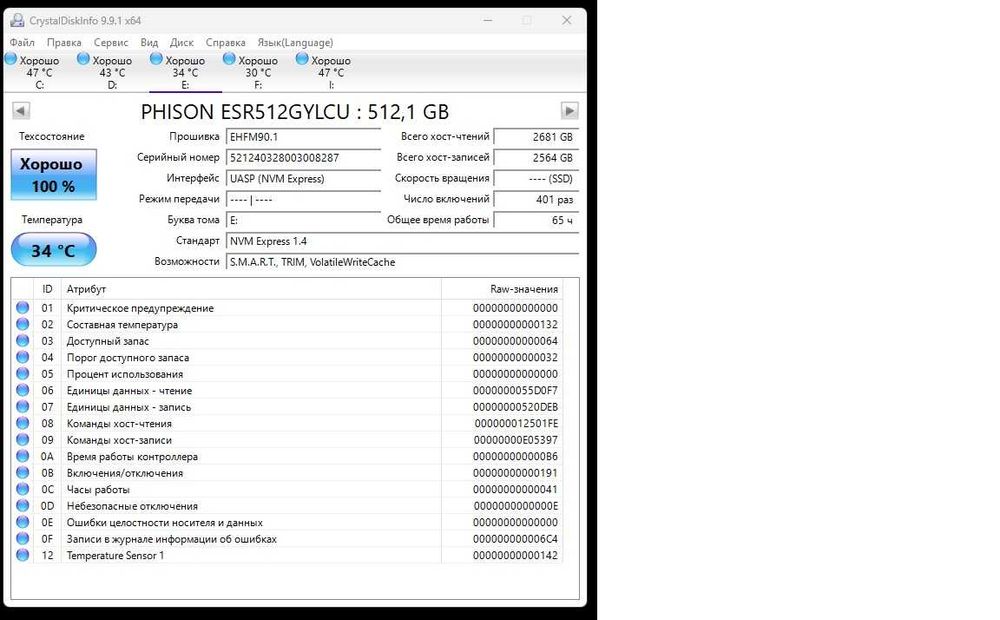Select attribute text Temperature Sensor 1
Viewport: 1000px width, 620px height.
115,556
